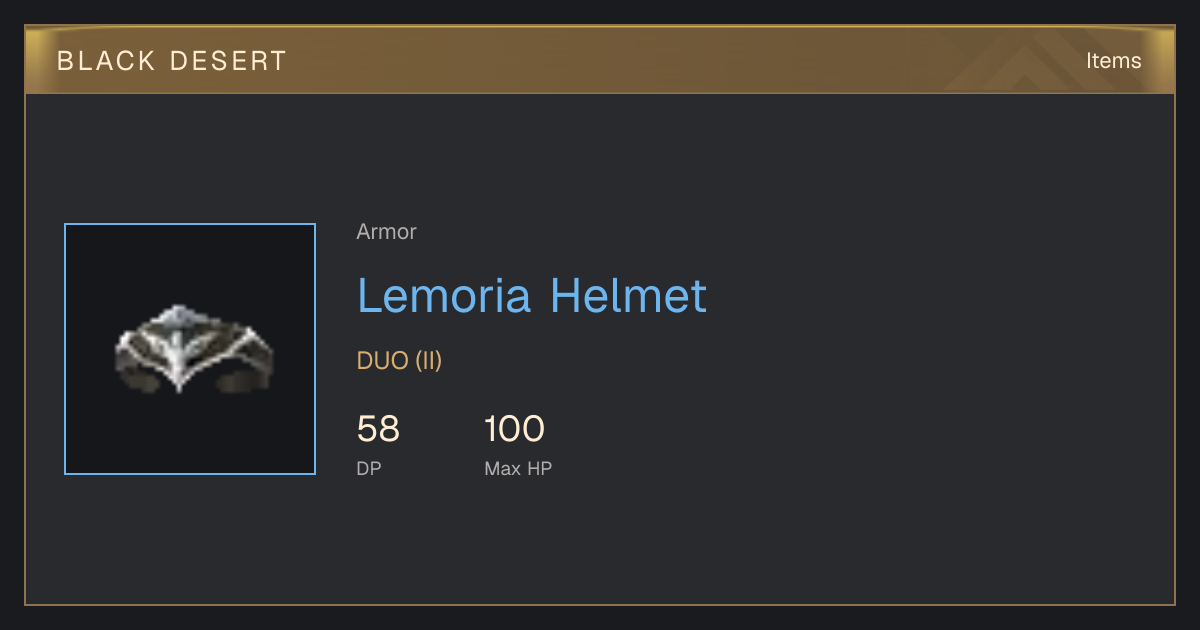Click the 58 defense value
1200x630 pixels.
[x=378, y=430]
